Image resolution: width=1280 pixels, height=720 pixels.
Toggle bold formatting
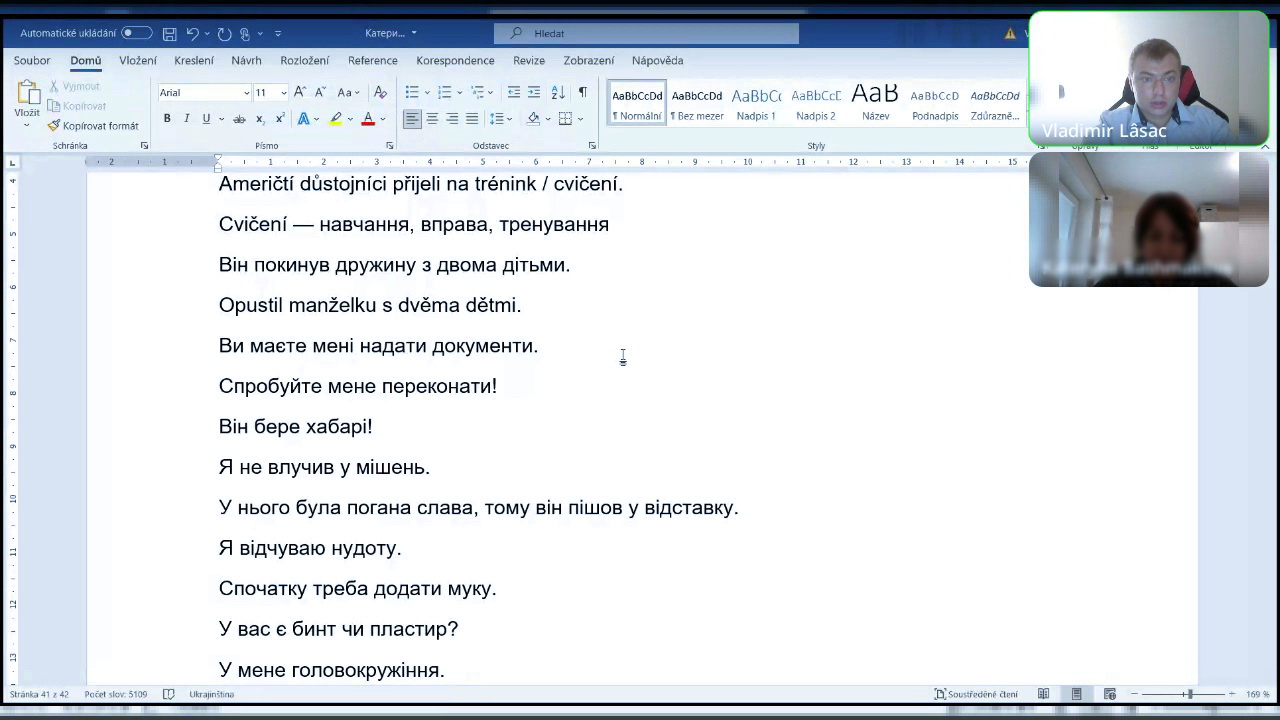coord(167,119)
